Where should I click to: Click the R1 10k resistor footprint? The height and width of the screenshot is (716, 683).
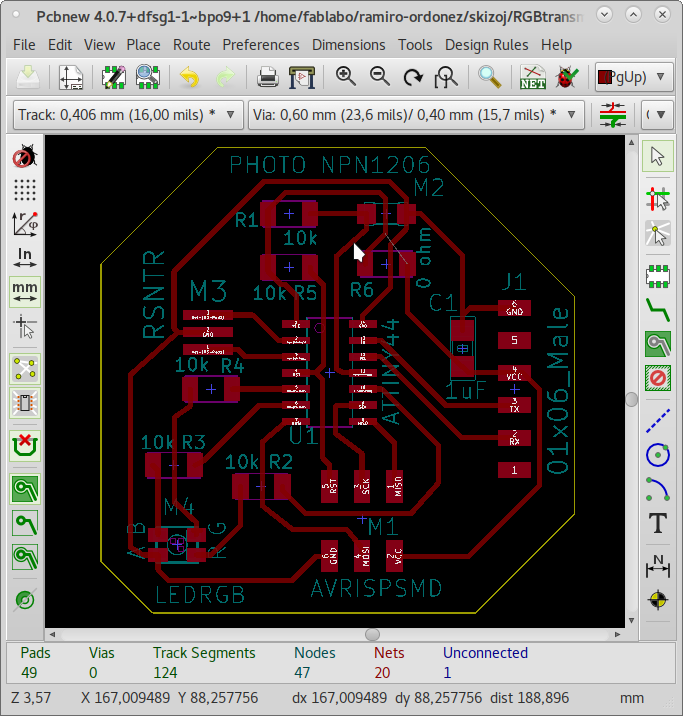click(289, 214)
